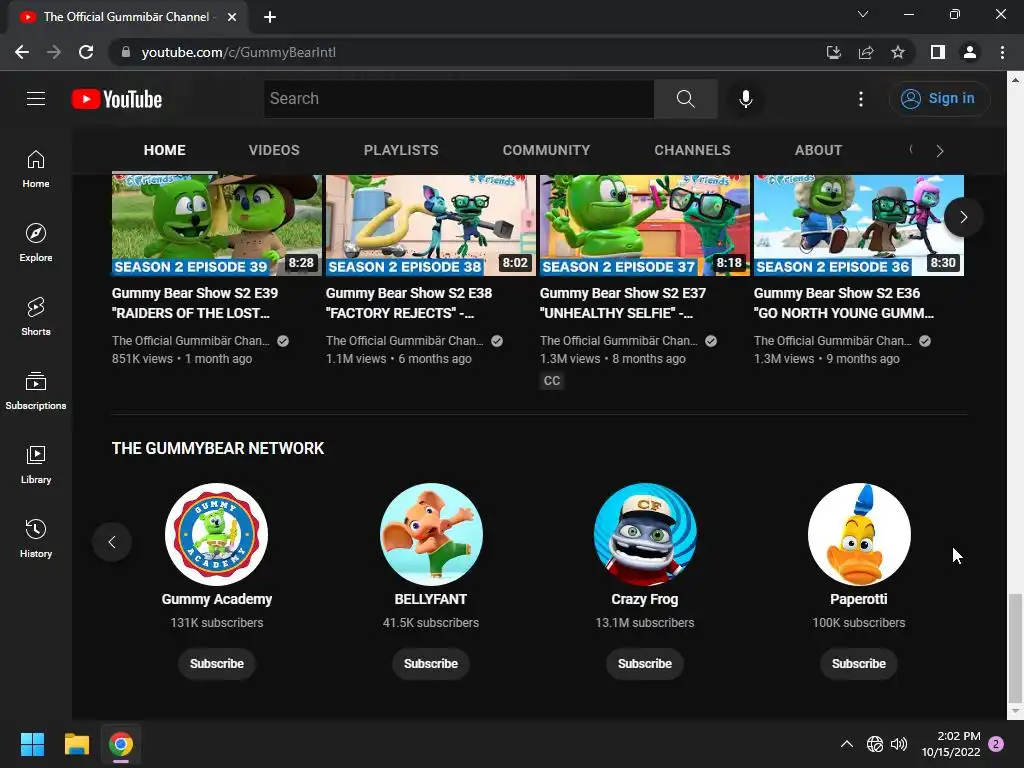Subscribe to BELLYFANT
Viewport: 1024px width, 768px height.
(431, 664)
